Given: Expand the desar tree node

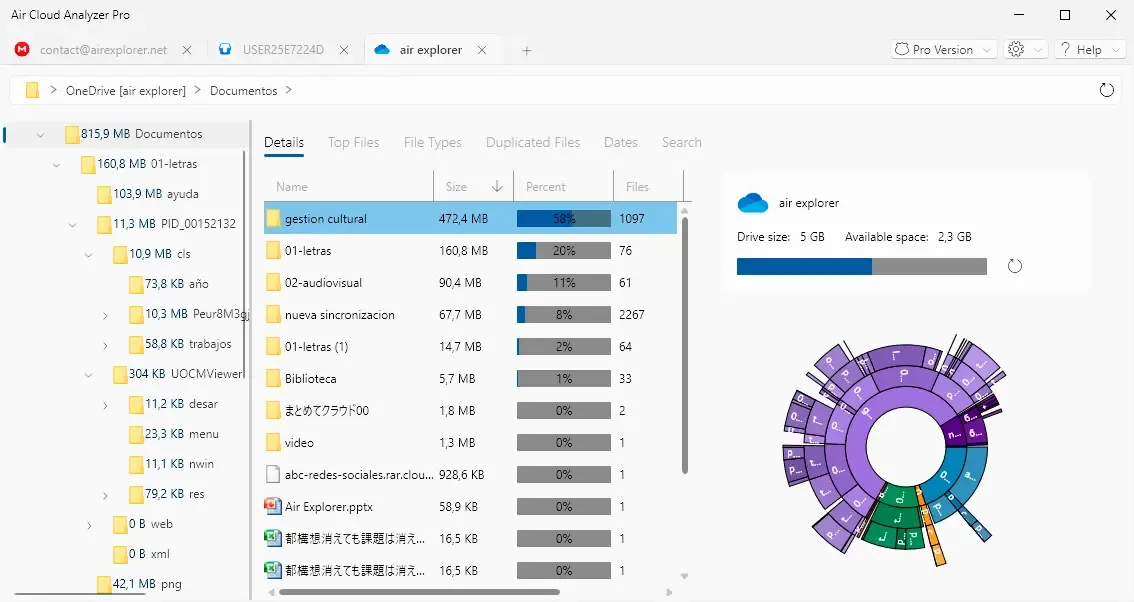Looking at the screenshot, I should point(105,406).
